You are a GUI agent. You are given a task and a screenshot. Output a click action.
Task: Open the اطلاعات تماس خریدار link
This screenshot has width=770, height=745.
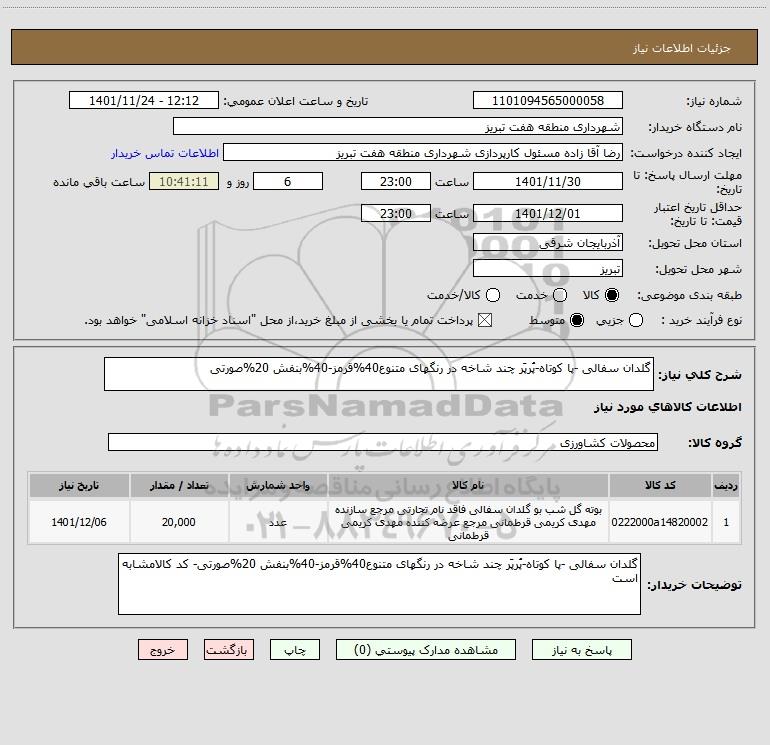click(x=165, y=153)
